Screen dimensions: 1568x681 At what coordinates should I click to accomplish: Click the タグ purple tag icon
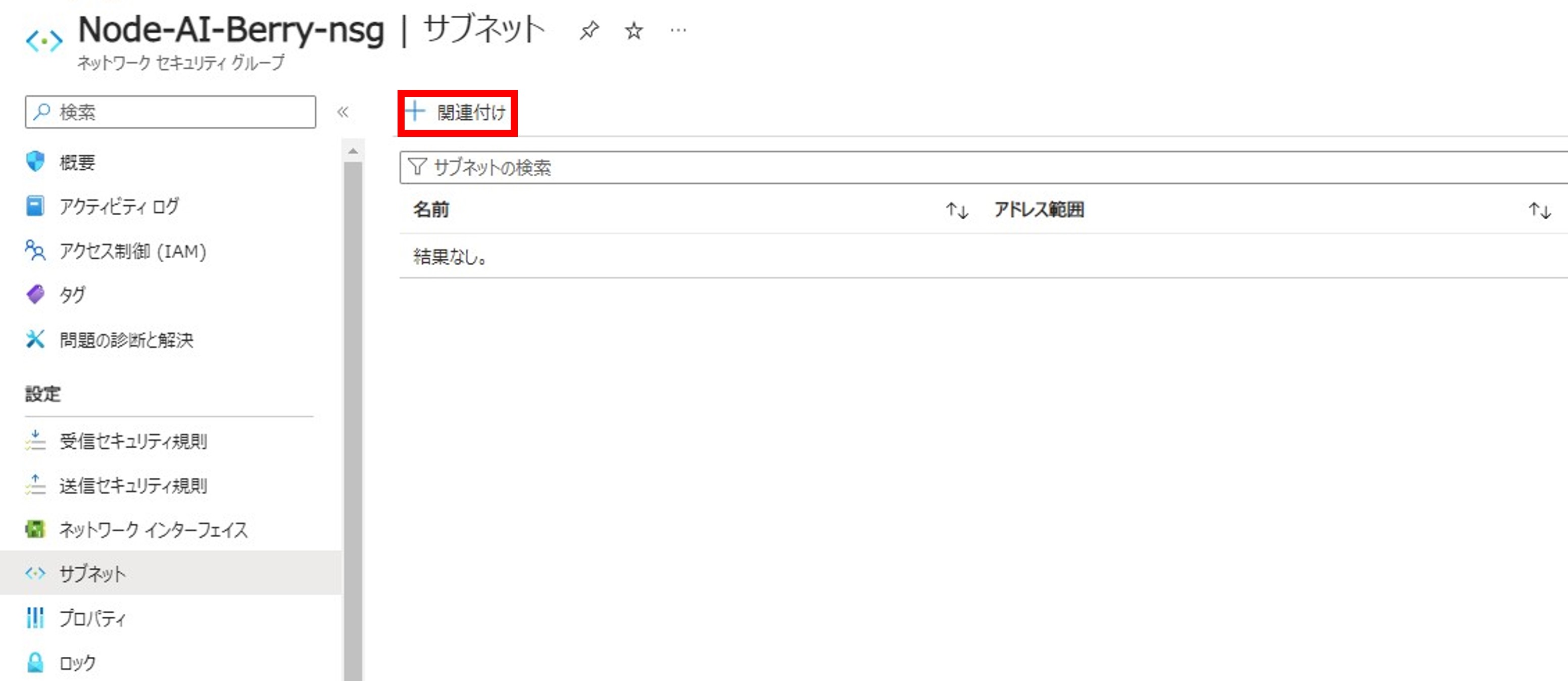pos(35,295)
